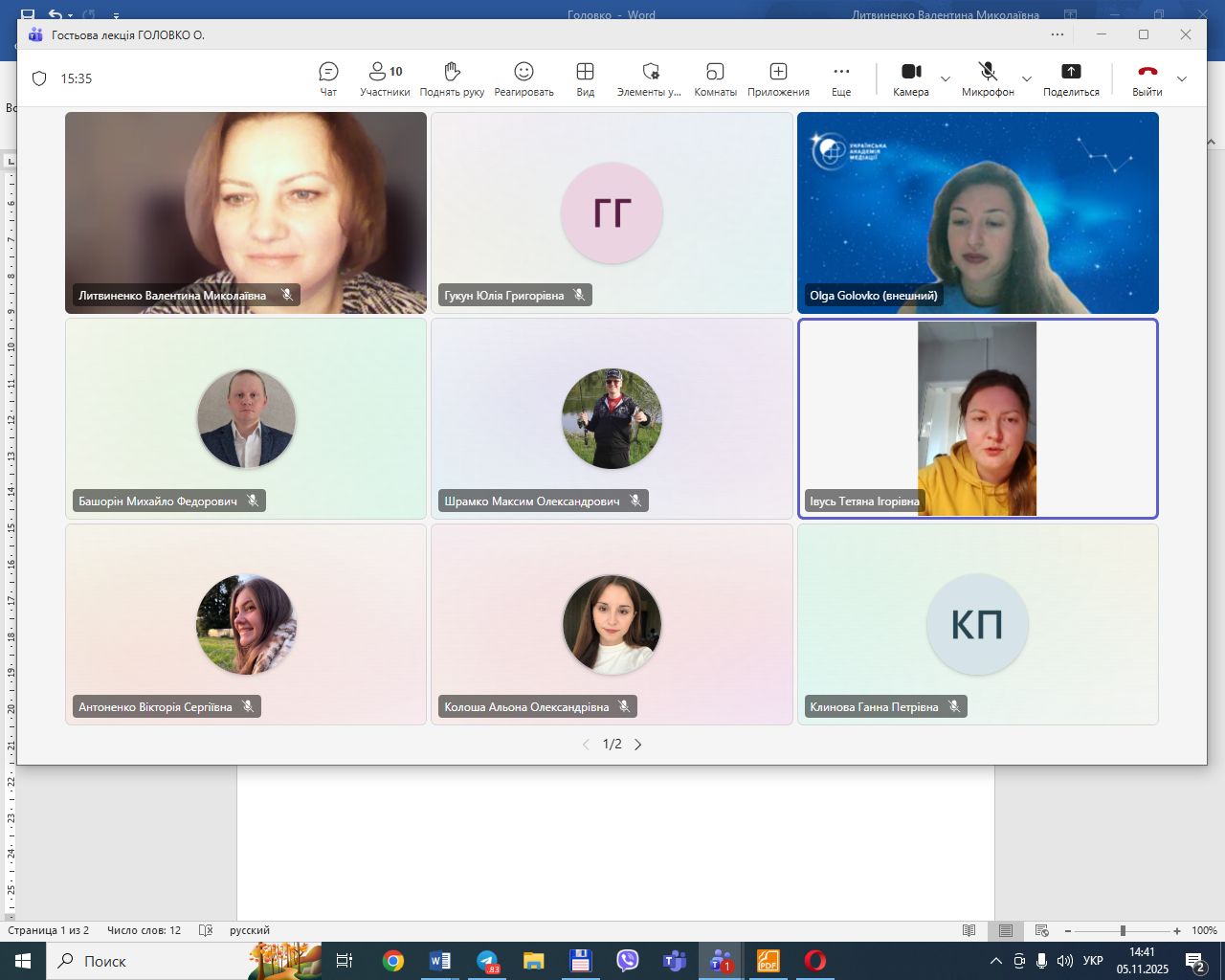Share your screen content

point(1071,78)
